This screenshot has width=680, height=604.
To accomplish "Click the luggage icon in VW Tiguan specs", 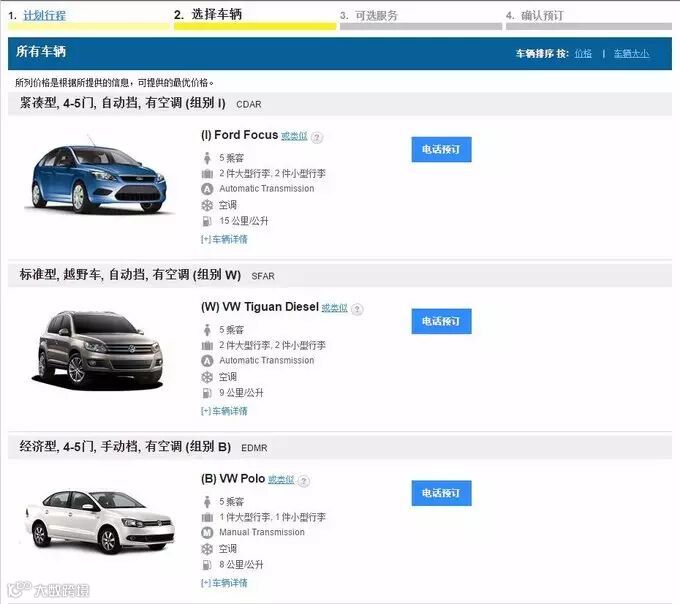I will [207, 346].
